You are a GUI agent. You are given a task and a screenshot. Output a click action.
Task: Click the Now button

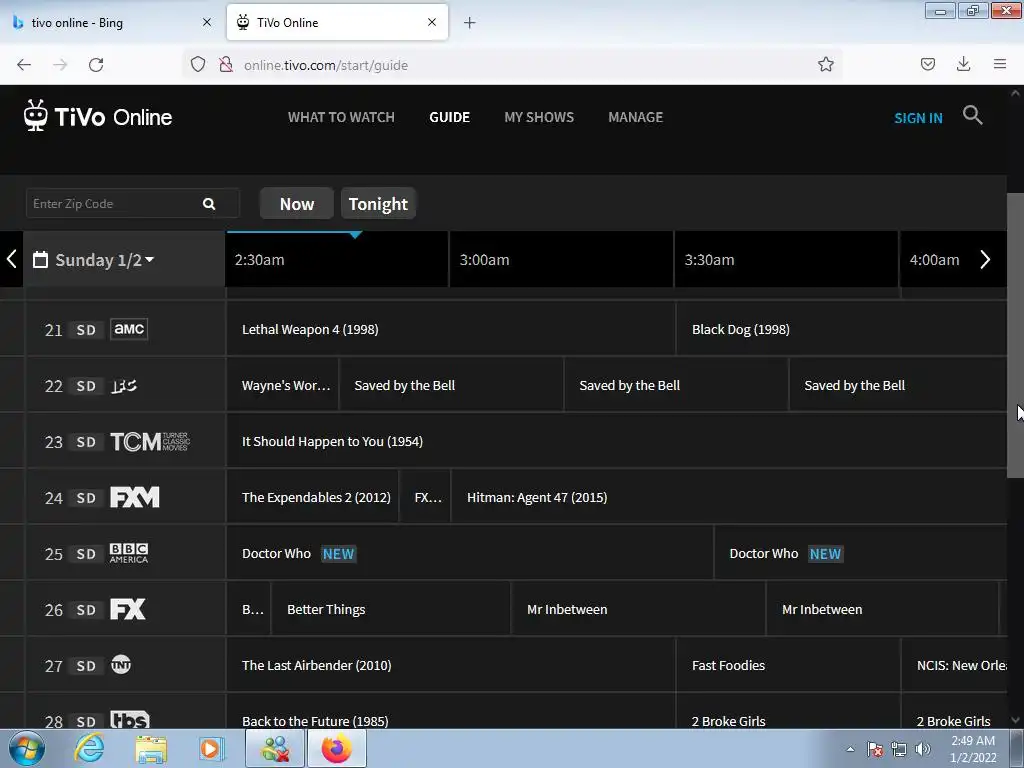pos(296,204)
